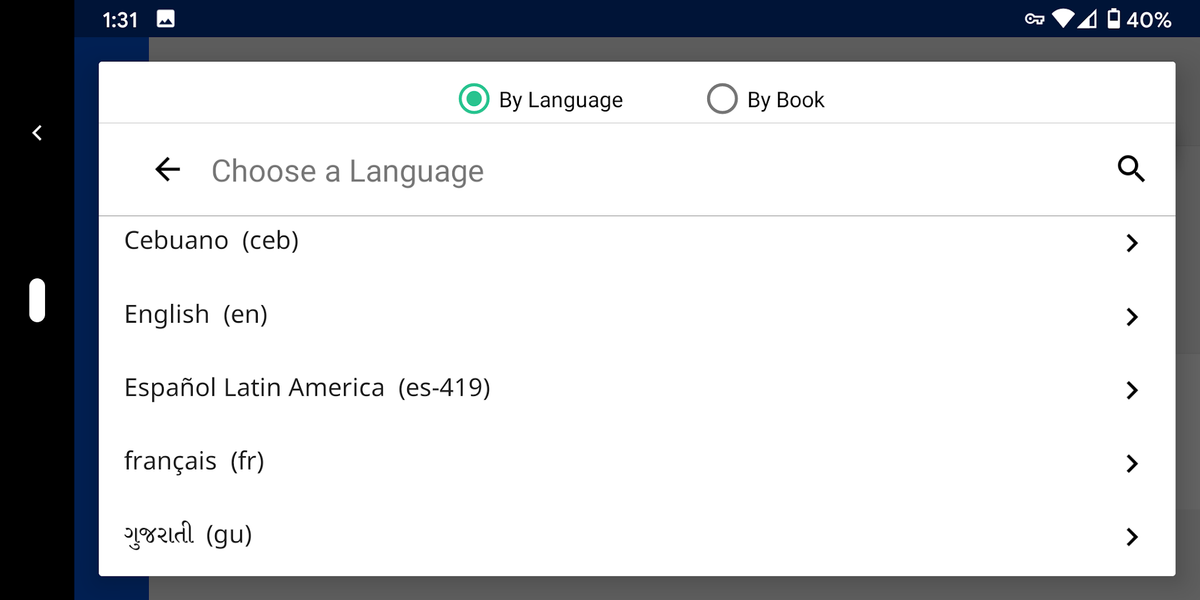Expand the Español Latin America chevron
The width and height of the screenshot is (1200, 600).
pos(1132,390)
